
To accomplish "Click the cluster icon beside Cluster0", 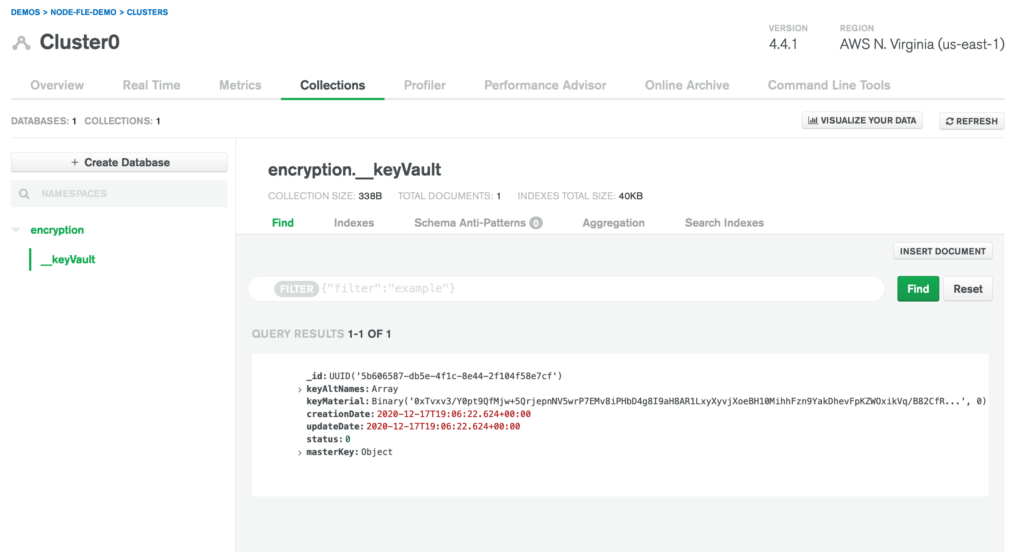I will (x=22, y=43).
